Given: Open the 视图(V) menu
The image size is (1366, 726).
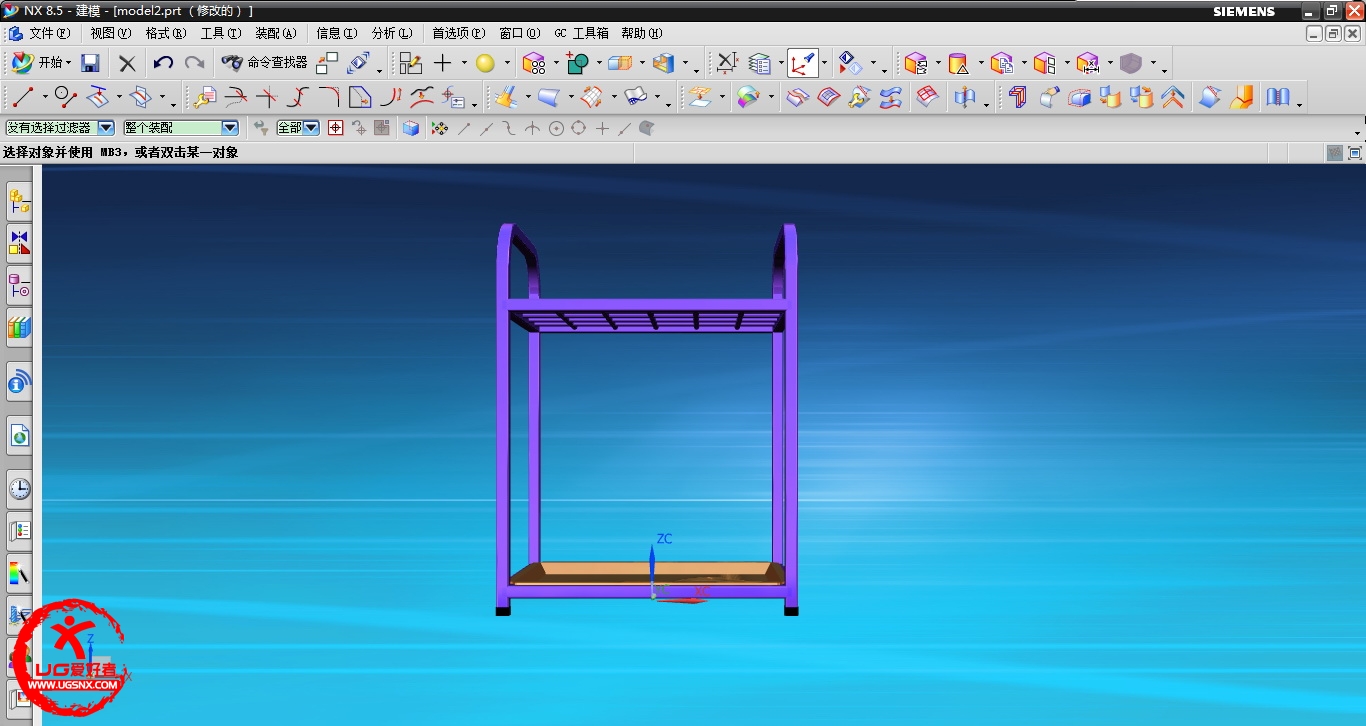Looking at the screenshot, I should pos(111,33).
